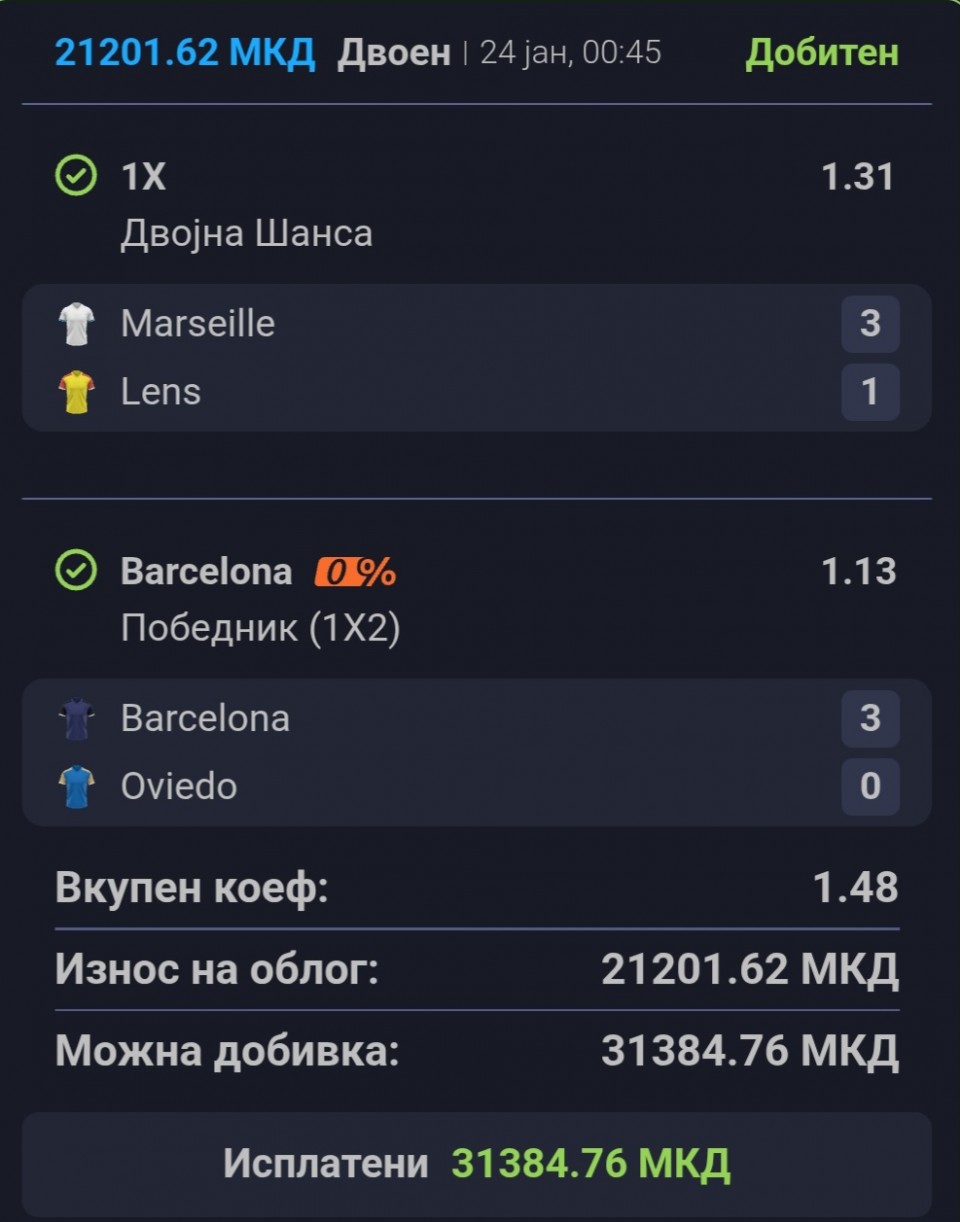Click the Исплатени 31384.76 МКД payout bar
The height and width of the screenshot is (1222, 960).
point(477,1164)
